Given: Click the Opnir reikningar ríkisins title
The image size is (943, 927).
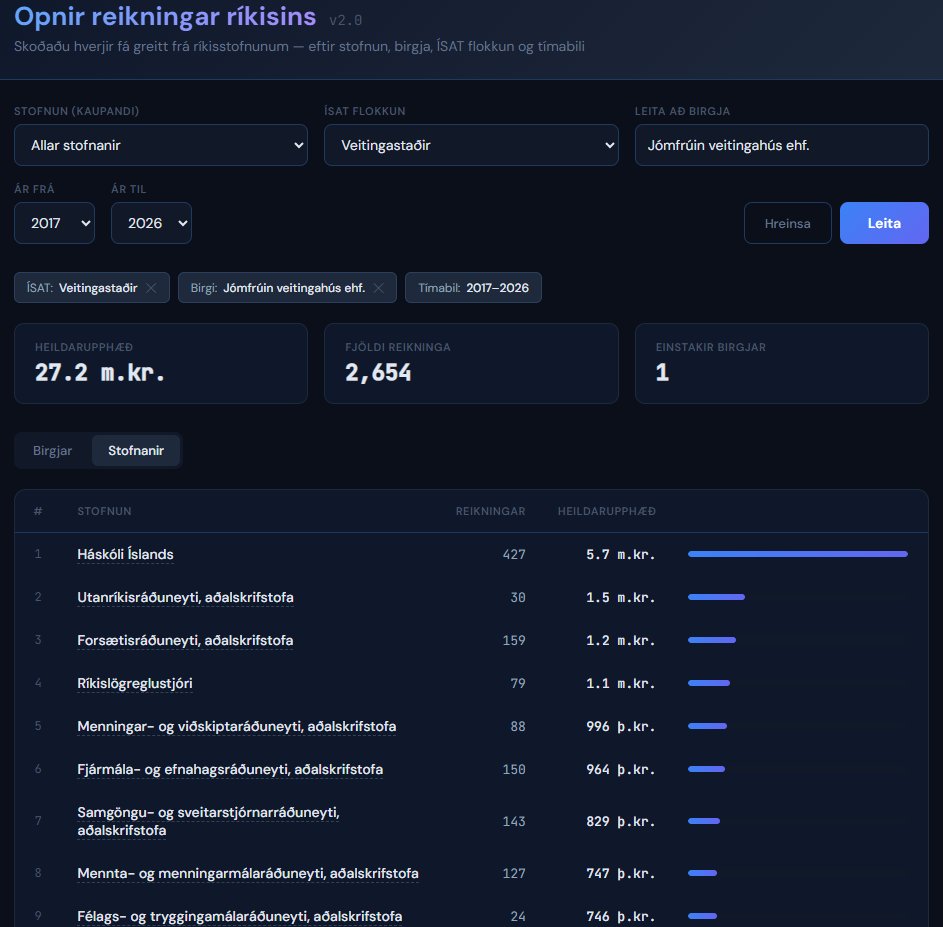Looking at the screenshot, I should point(165,17).
